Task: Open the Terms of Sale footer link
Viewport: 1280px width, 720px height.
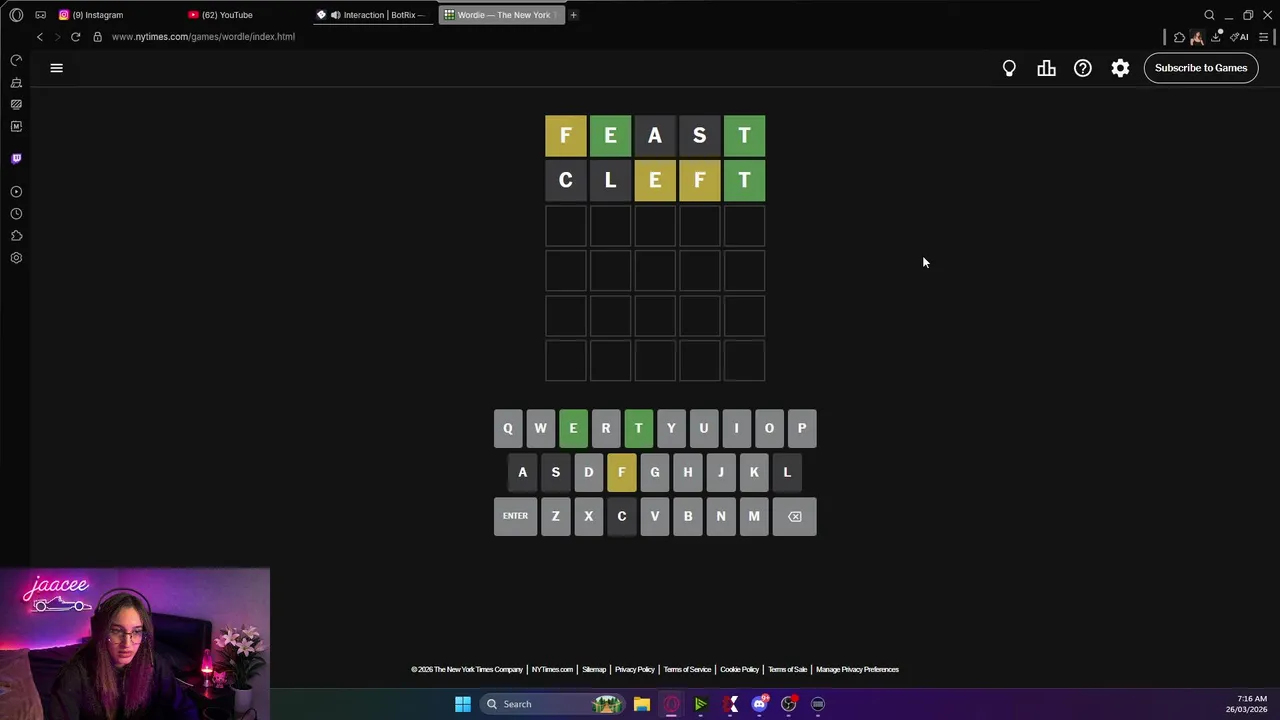Action: click(x=787, y=670)
